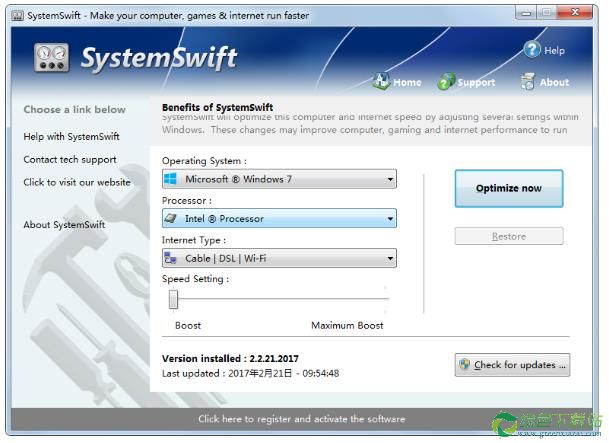Open the Support menu item
Screen dimensions: 609x443
pos(476,83)
